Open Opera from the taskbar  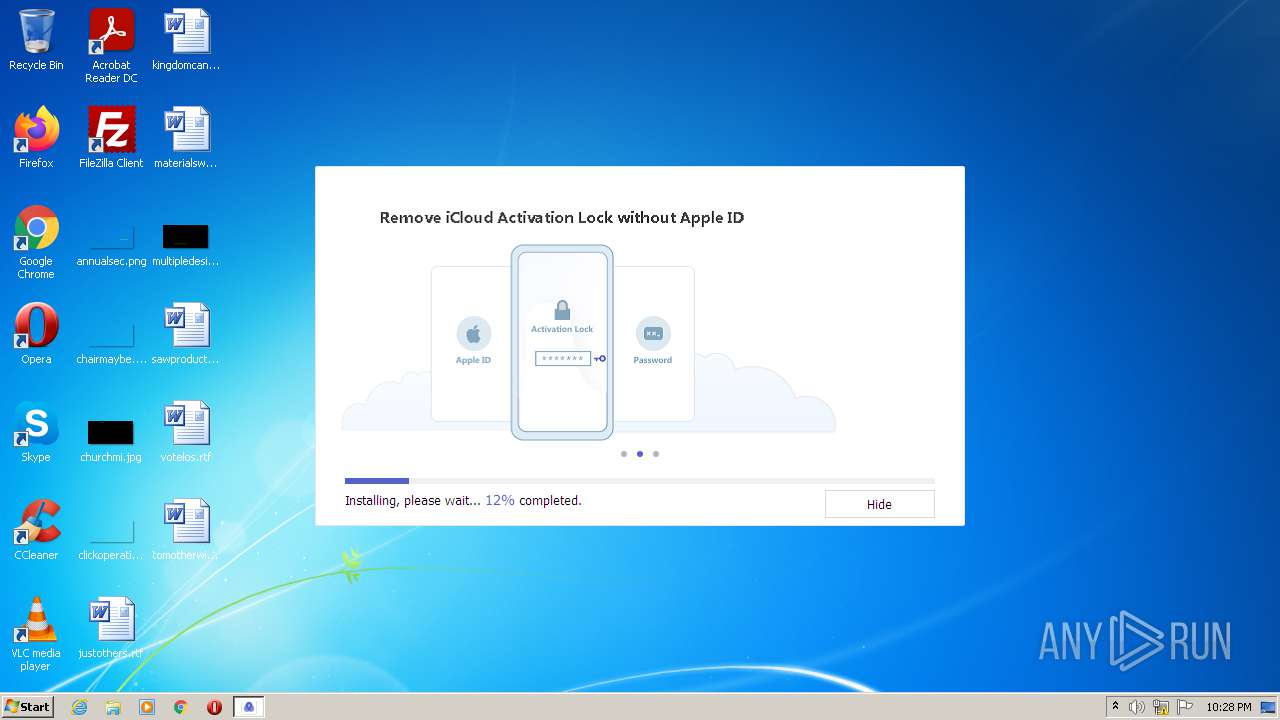coord(214,707)
